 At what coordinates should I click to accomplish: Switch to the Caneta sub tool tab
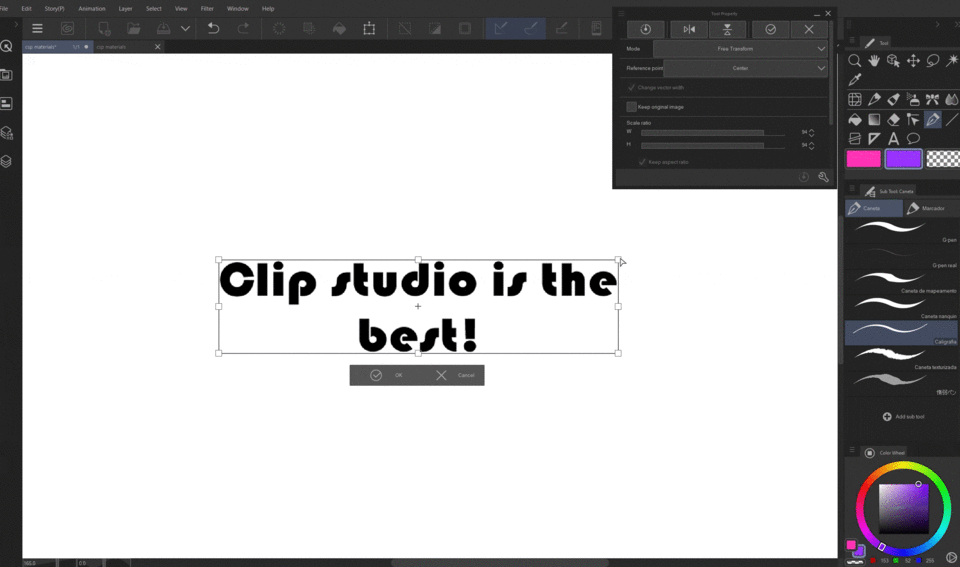pos(874,208)
